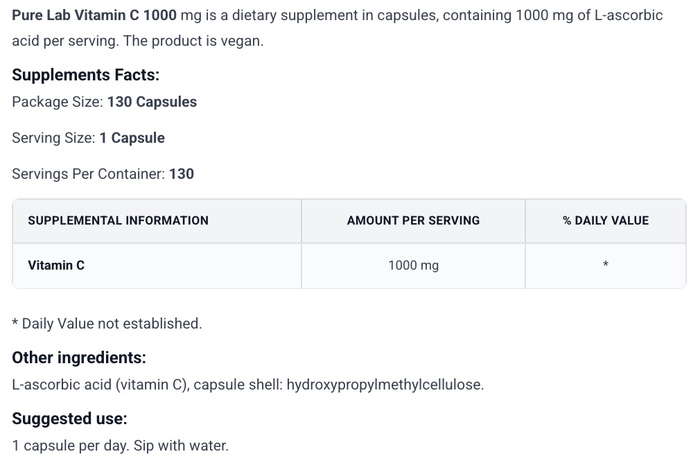This screenshot has height=463, width=700.
Task: Click the "1000 mg" amount cell
Action: point(413,266)
